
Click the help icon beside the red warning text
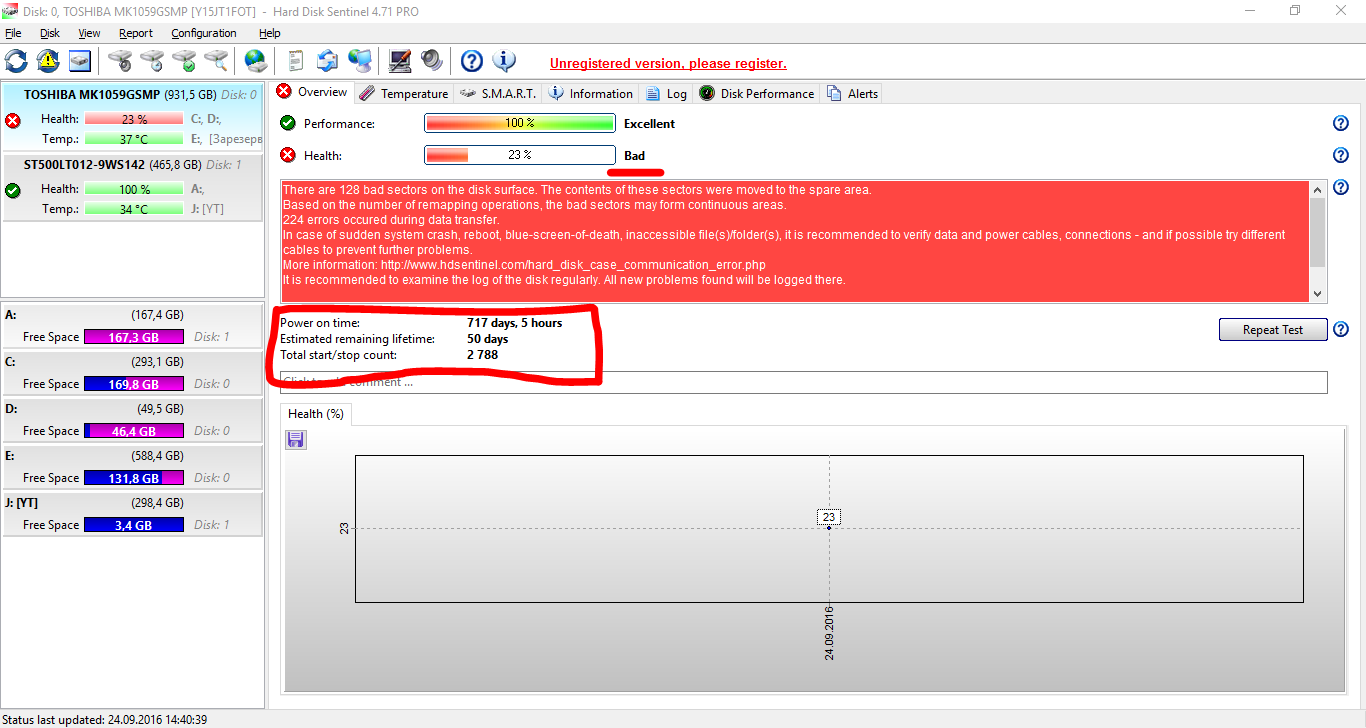1341,188
